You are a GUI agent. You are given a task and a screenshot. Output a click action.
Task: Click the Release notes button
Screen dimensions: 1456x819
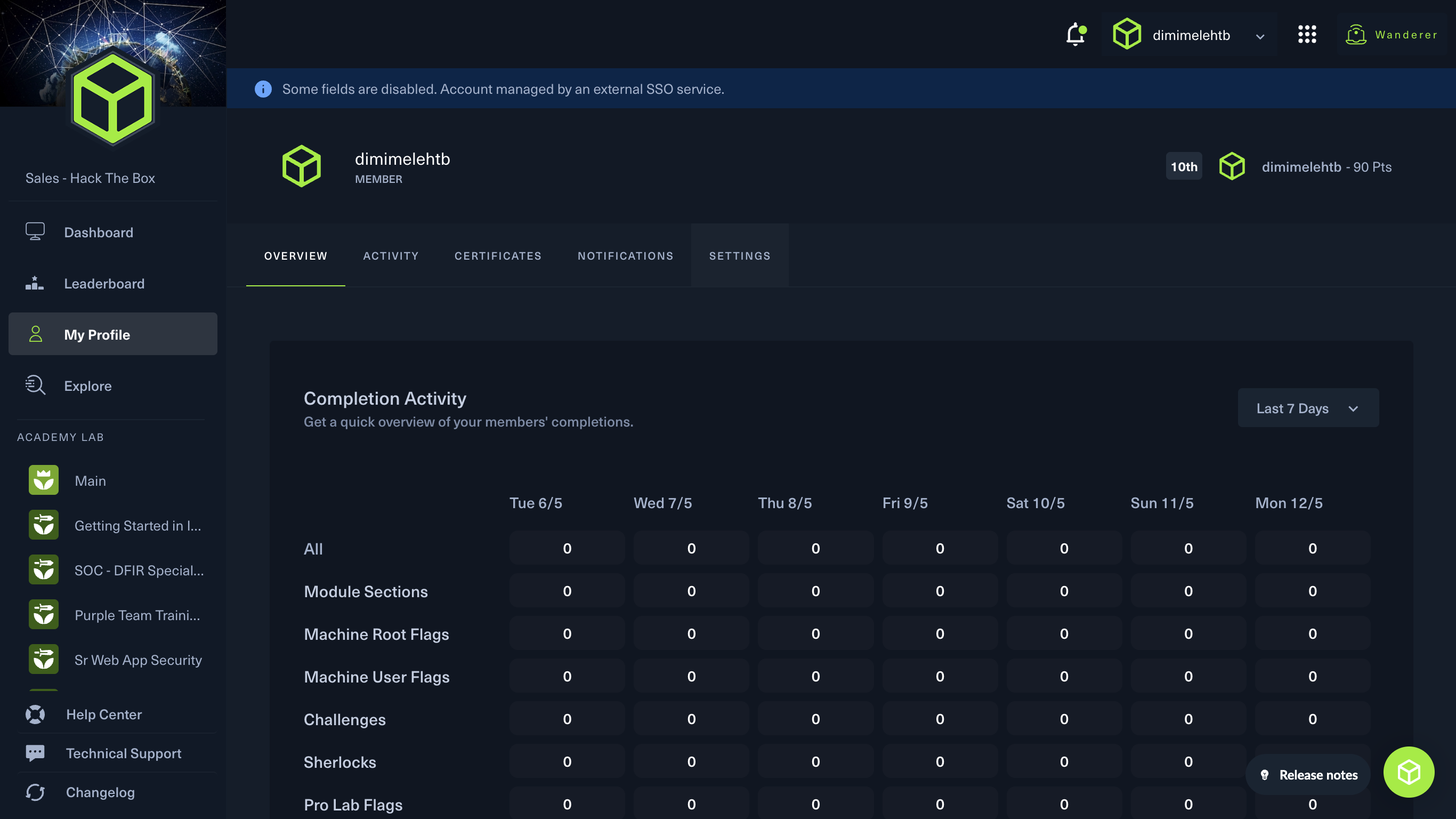point(1307,774)
